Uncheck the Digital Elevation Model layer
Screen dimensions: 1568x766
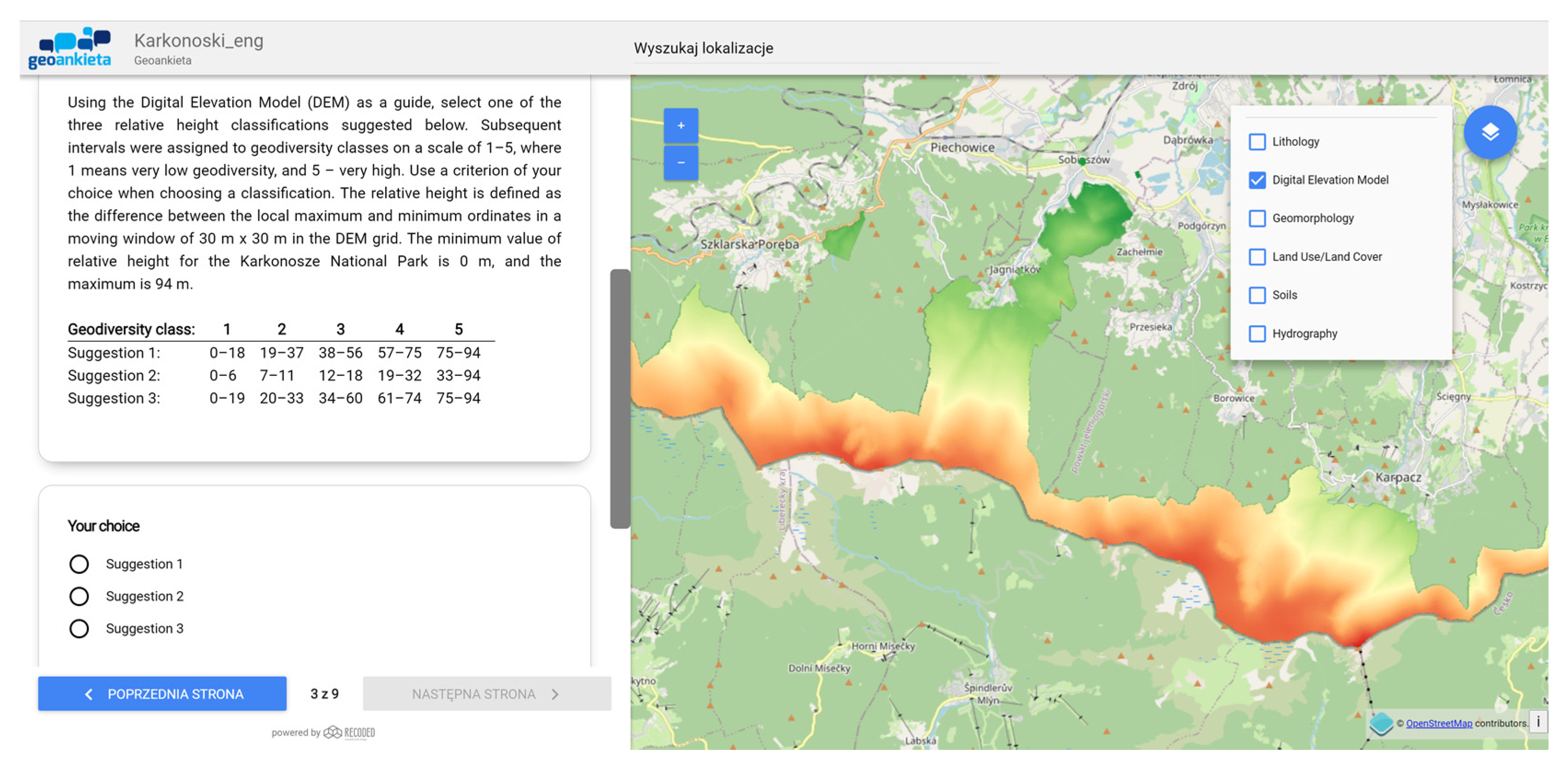click(1257, 180)
